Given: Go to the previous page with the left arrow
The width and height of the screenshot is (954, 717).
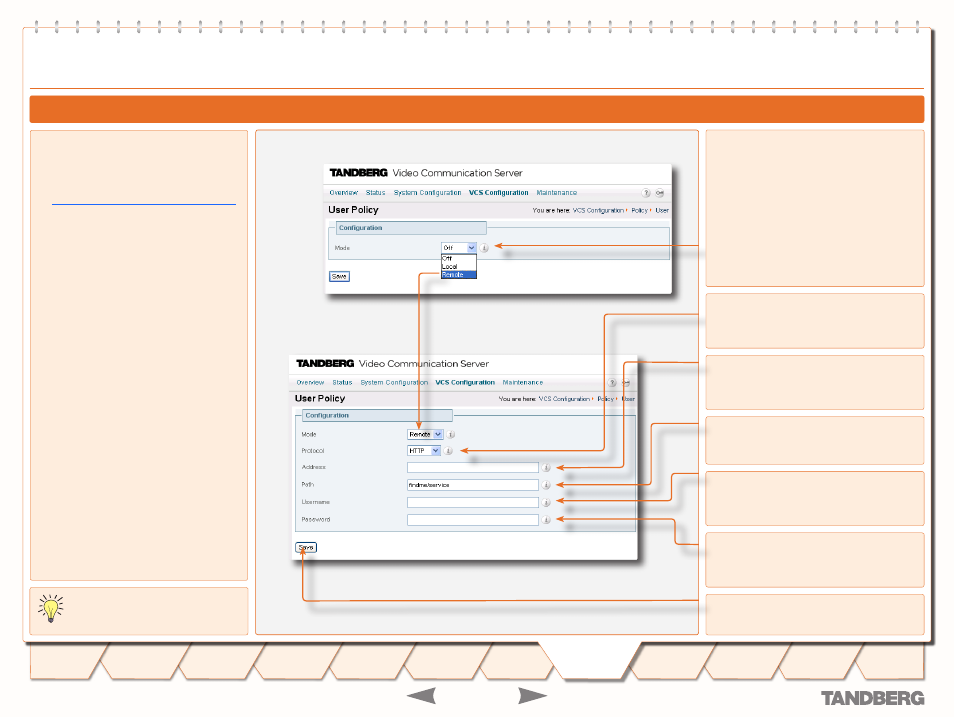Looking at the screenshot, I should (x=421, y=696).
